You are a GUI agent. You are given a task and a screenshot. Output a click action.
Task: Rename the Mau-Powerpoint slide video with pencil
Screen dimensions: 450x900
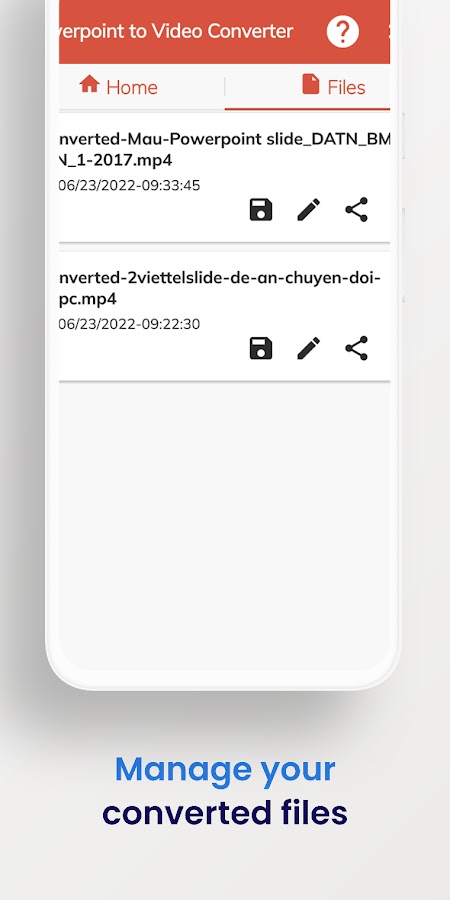[x=308, y=210]
